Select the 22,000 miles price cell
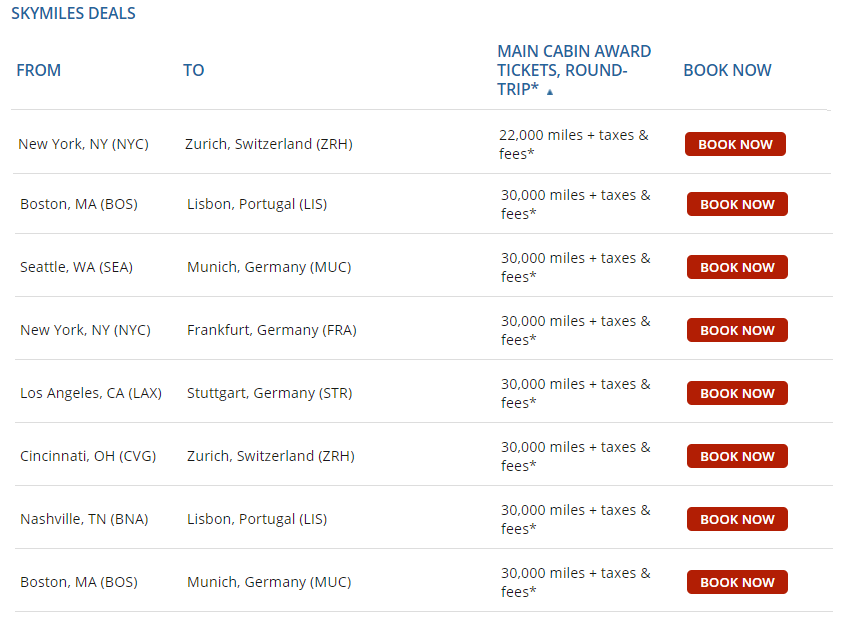Image resolution: width=846 pixels, height=619 pixels. coord(573,144)
